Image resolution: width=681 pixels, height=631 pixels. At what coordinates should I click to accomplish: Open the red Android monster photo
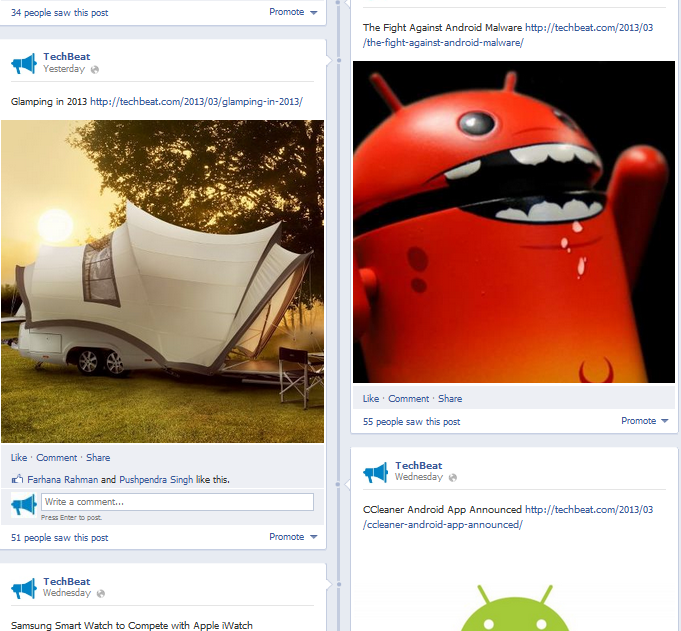pyautogui.click(x=514, y=222)
